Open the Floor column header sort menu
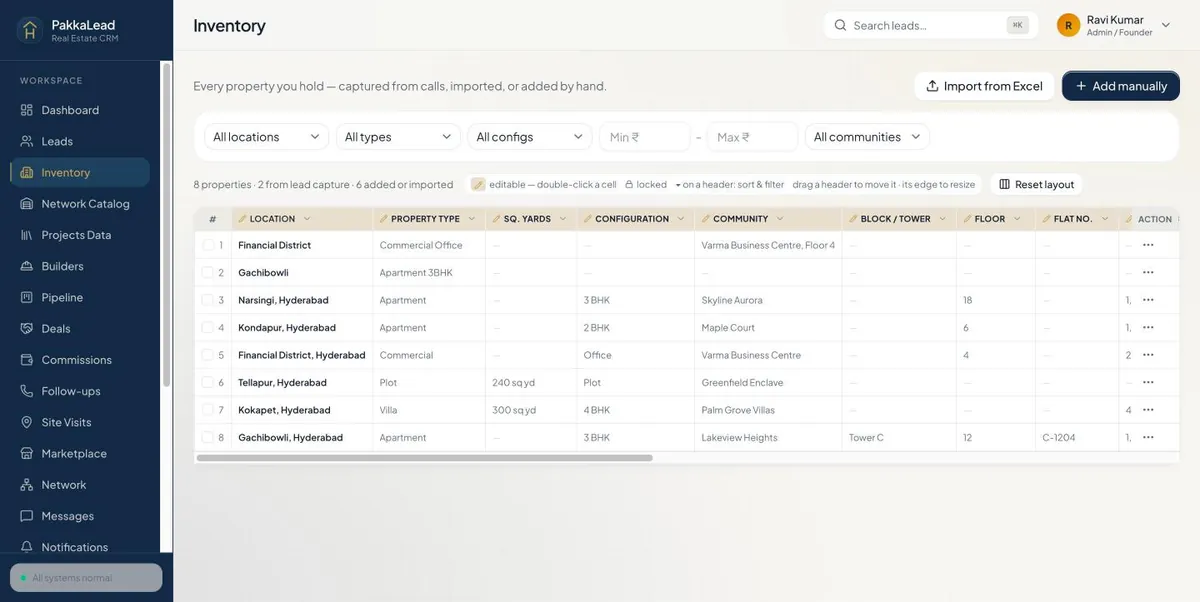This screenshot has height=602, width=1200. click(x=1017, y=219)
